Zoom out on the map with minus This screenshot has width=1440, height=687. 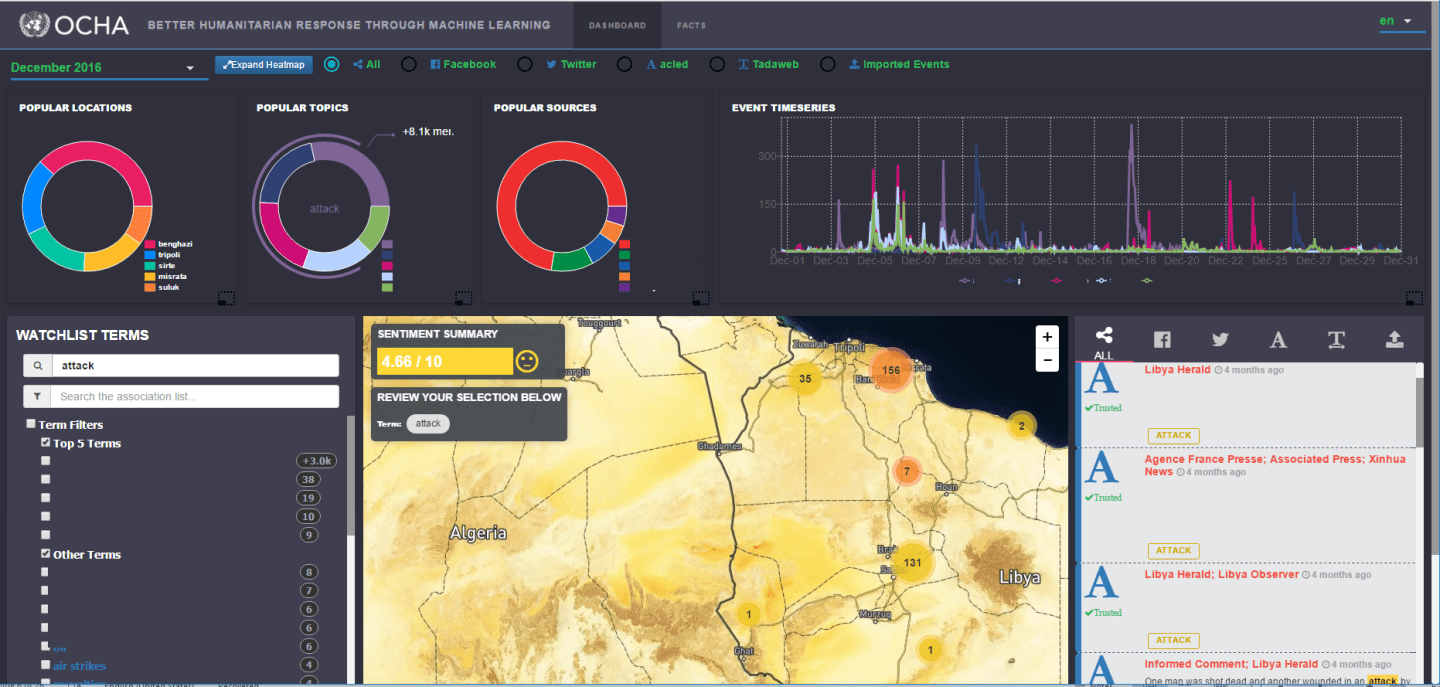pyautogui.click(x=1047, y=360)
